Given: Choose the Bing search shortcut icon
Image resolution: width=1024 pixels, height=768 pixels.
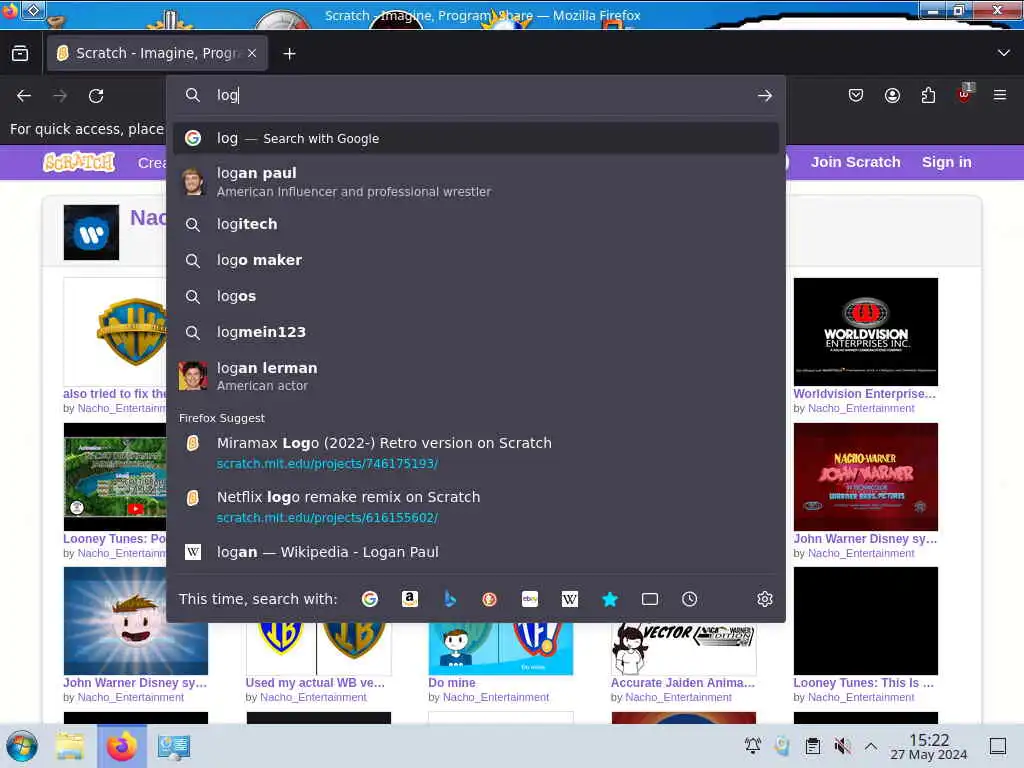Looking at the screenshot, I should [x=450, y=599].
